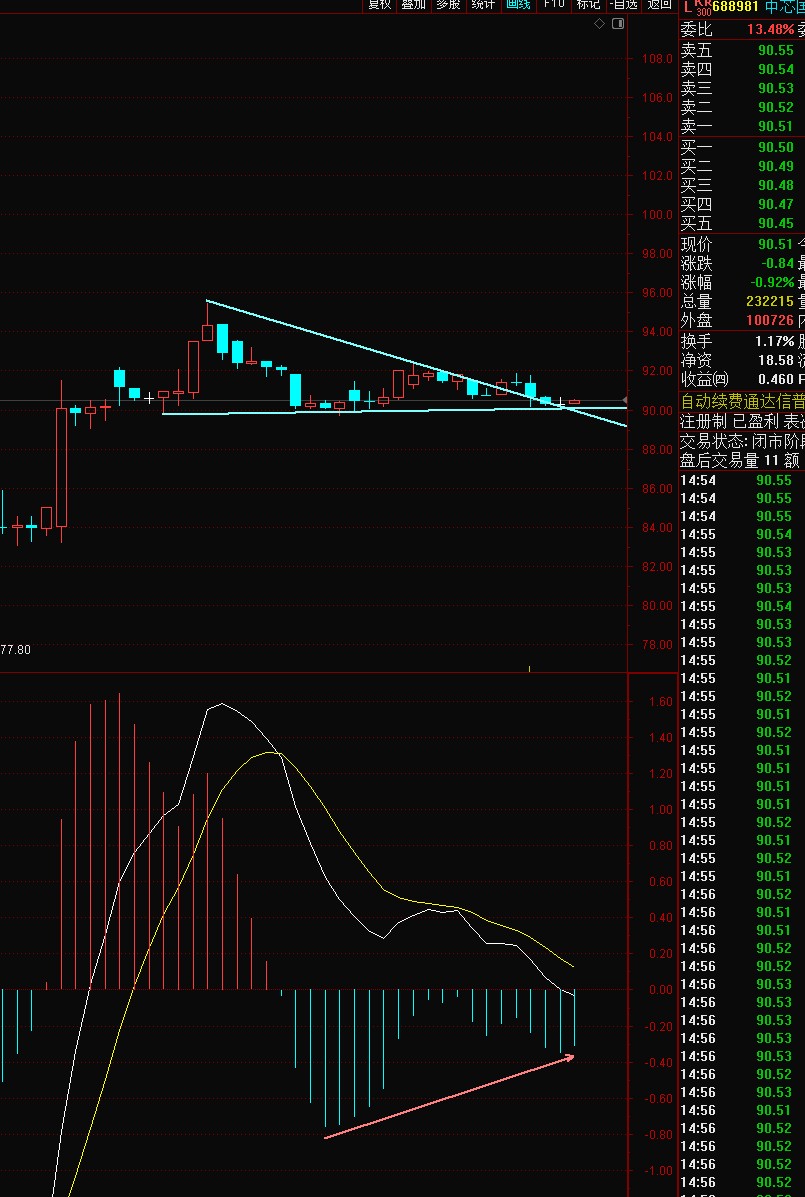Click the 现价 90.51 value
The width and height of the screenshot is (805, 1197).
coord(776,244)
